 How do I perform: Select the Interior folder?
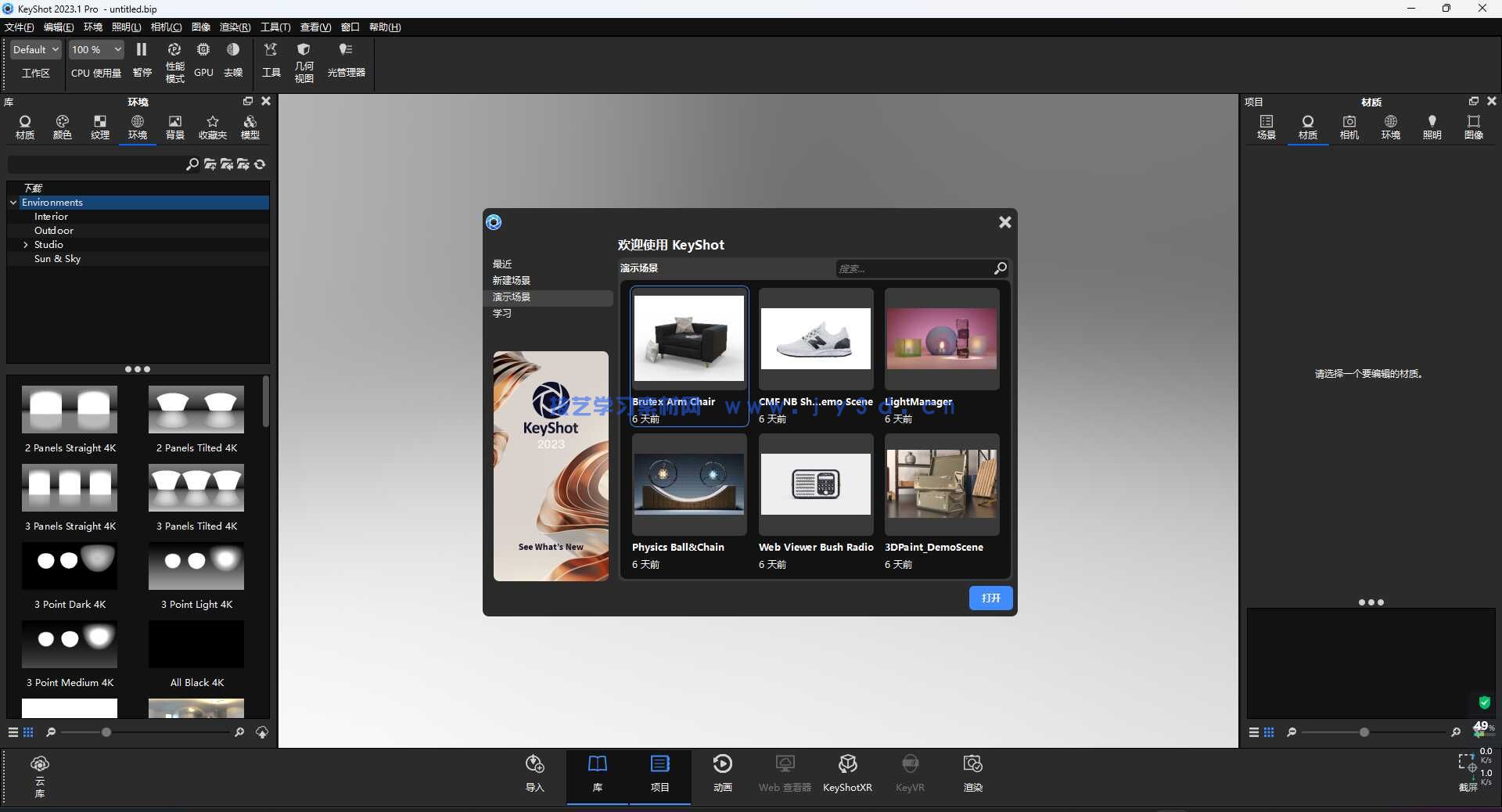tap(51, 217)
